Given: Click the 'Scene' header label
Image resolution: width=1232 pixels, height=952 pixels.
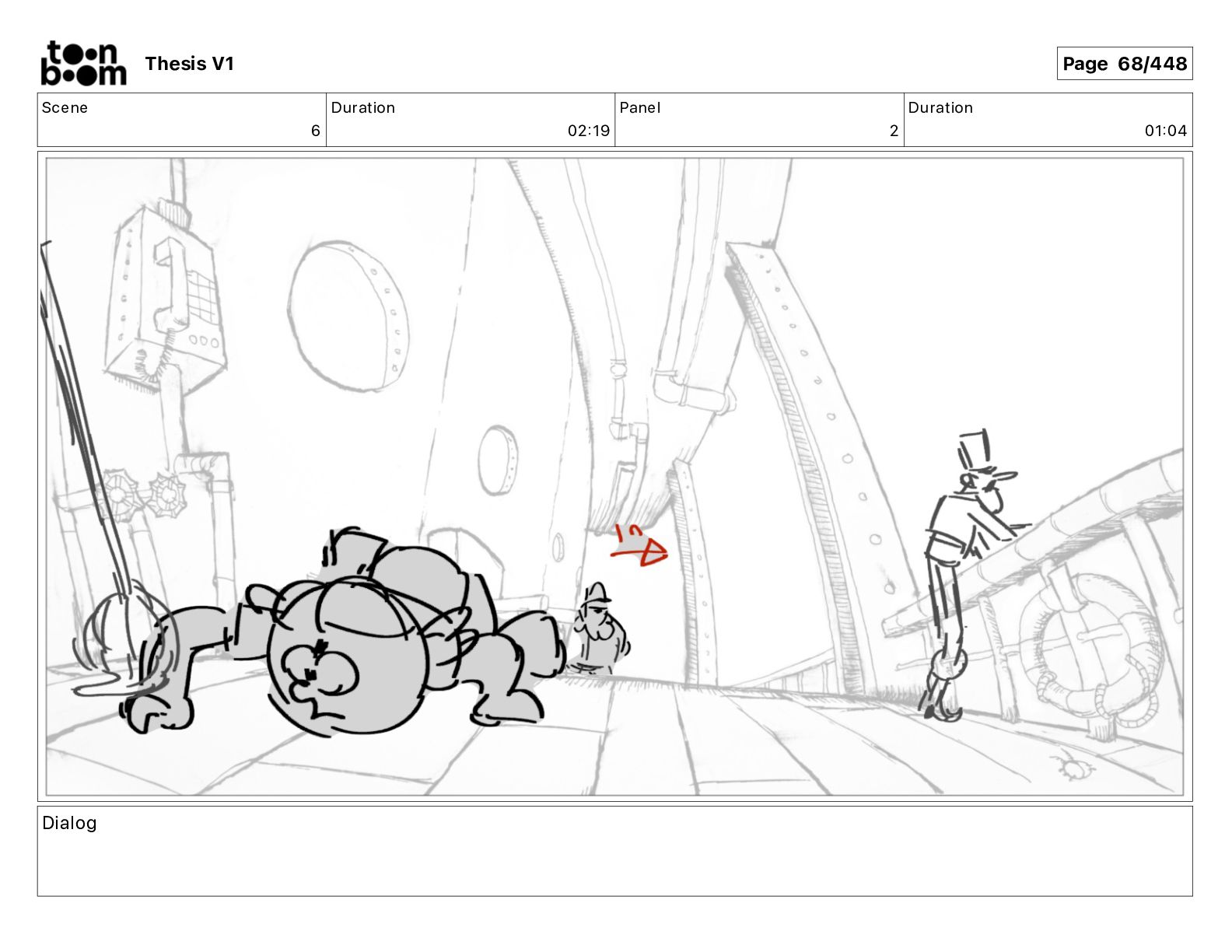Looking at the screenshot, I should [65, 108].
